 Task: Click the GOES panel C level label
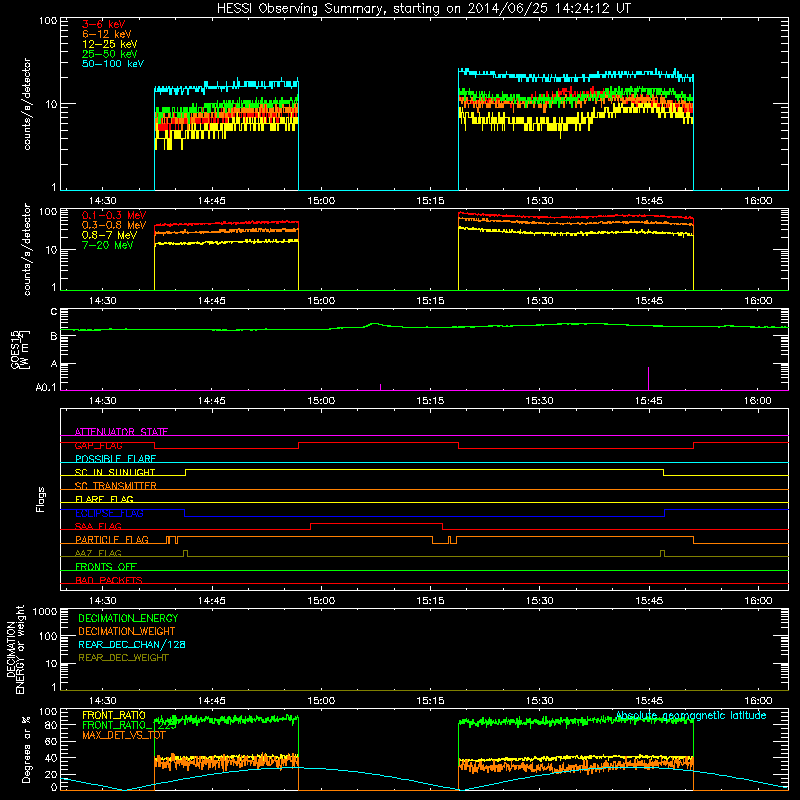[54, 312]
